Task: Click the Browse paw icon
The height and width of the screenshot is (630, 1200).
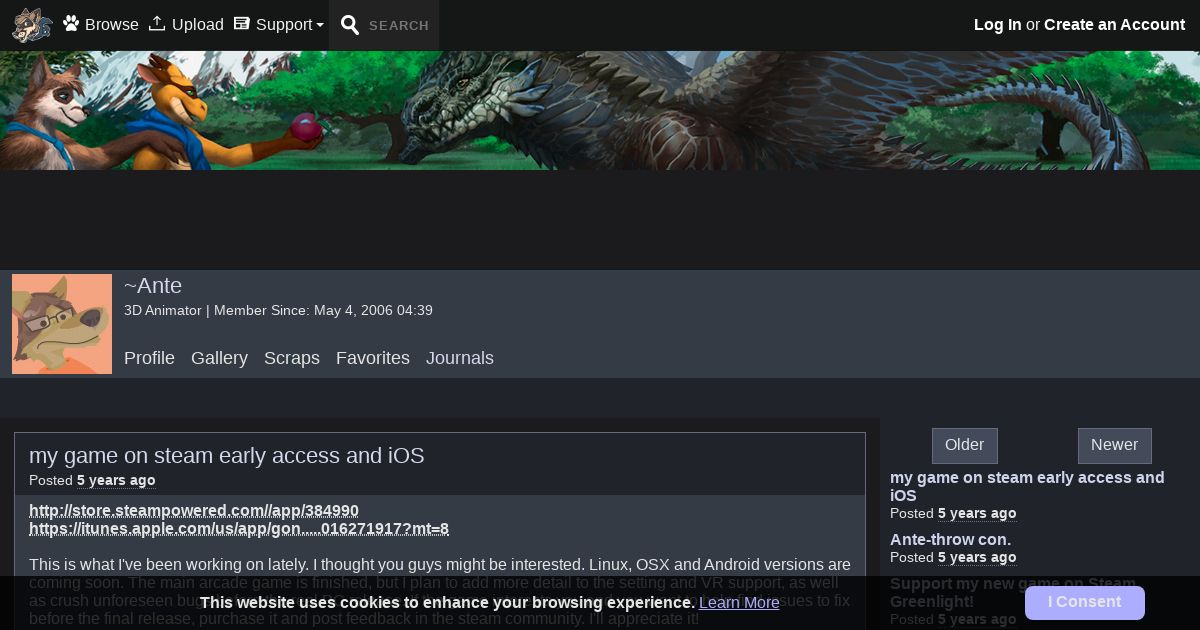Action: click(71, 23)
